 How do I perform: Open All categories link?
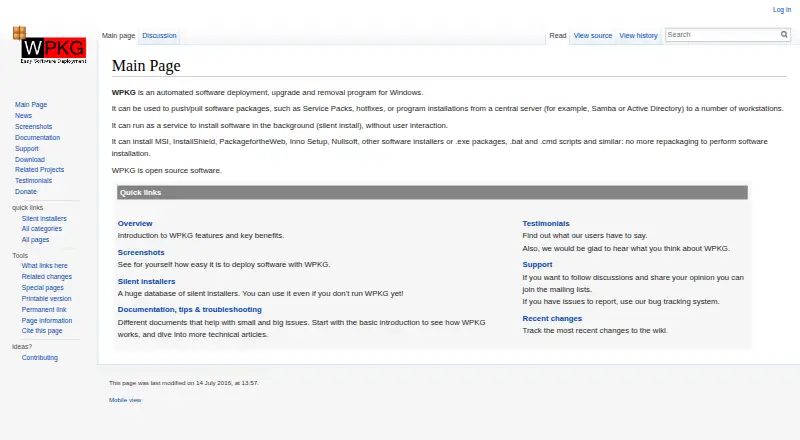pos(41,229)
